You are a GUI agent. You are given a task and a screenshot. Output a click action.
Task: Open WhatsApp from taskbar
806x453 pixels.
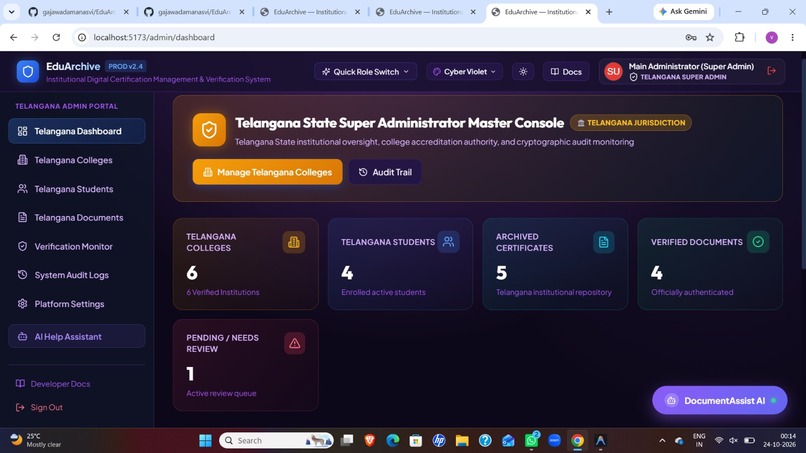[x=531, y=441]
